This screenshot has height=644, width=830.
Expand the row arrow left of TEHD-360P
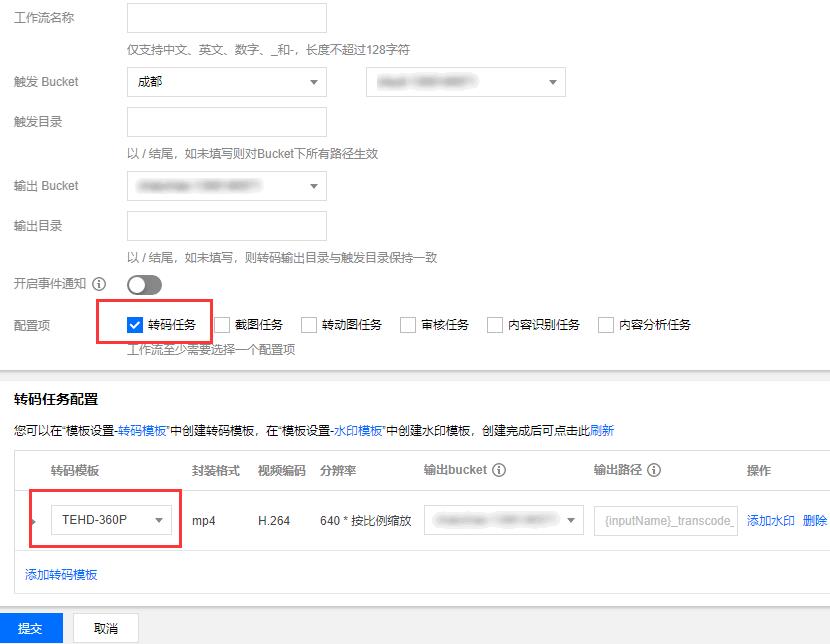pyautogui.click(x=33, y=521)
